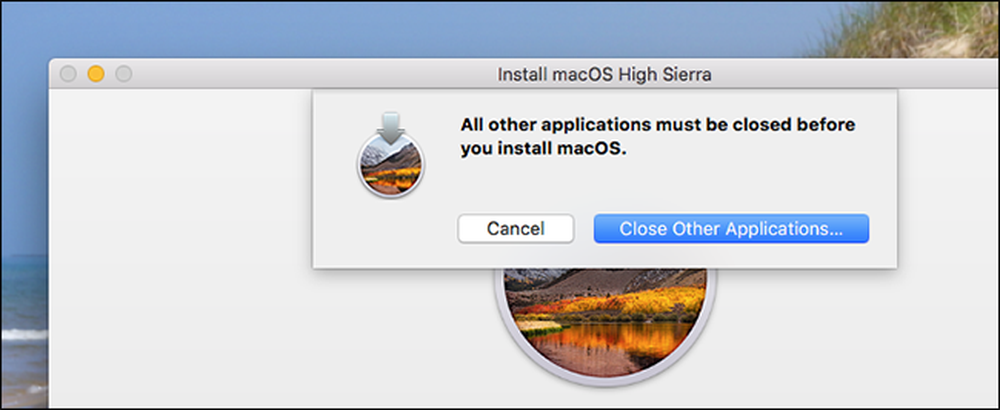Click the Install macOS High Sierra title
Viewport: 1000px width, 410px height.
[x=604, y=75]
